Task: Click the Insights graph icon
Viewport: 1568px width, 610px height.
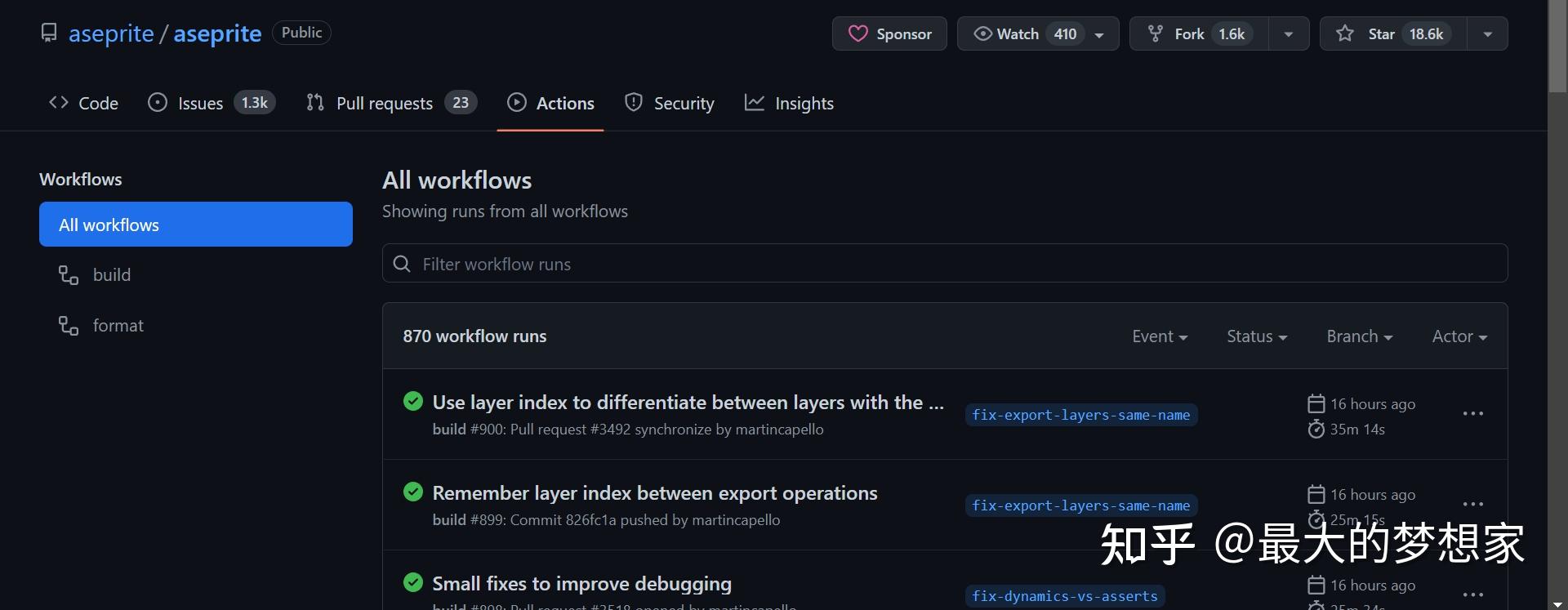Action: [755, 102]
